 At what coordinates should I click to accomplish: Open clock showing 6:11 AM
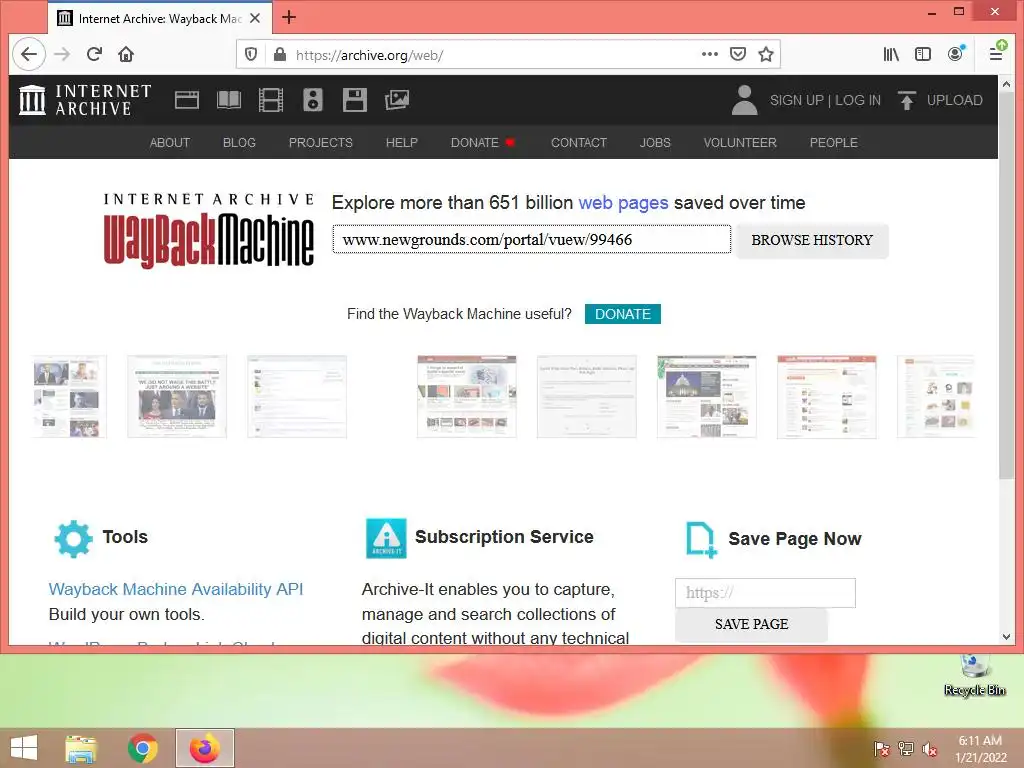coord(981,749)
